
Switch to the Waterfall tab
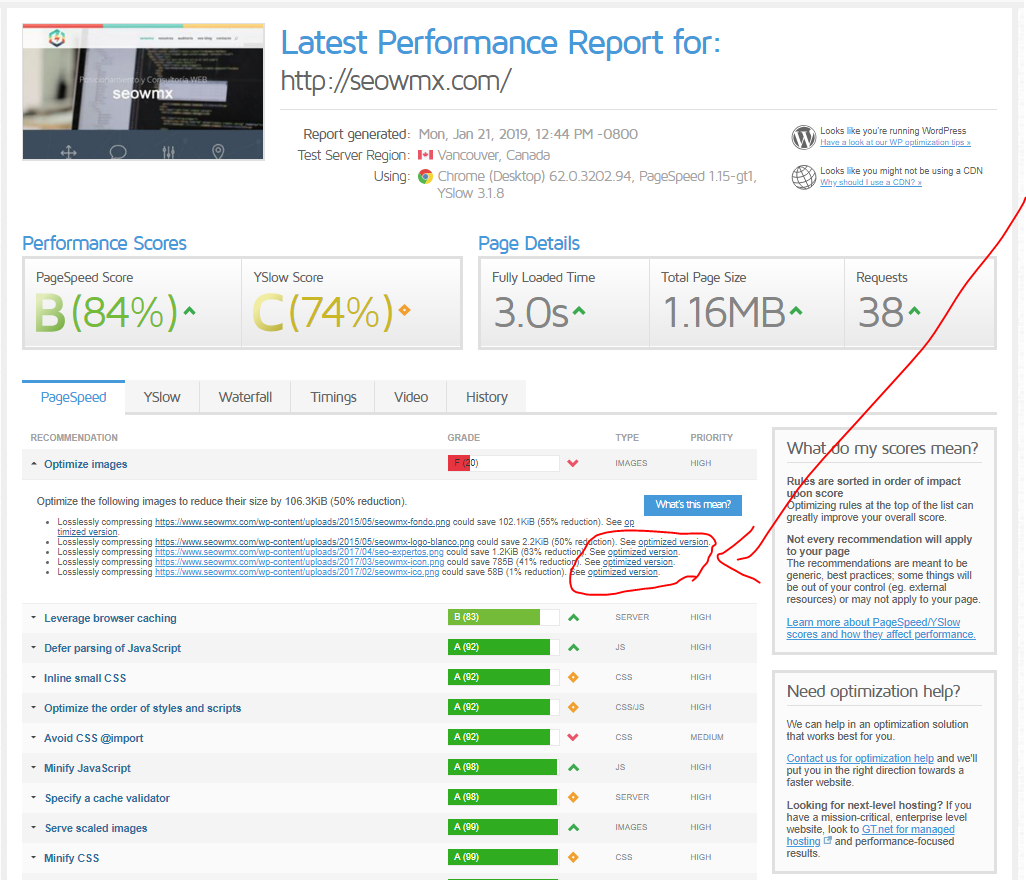pos(245,397)
